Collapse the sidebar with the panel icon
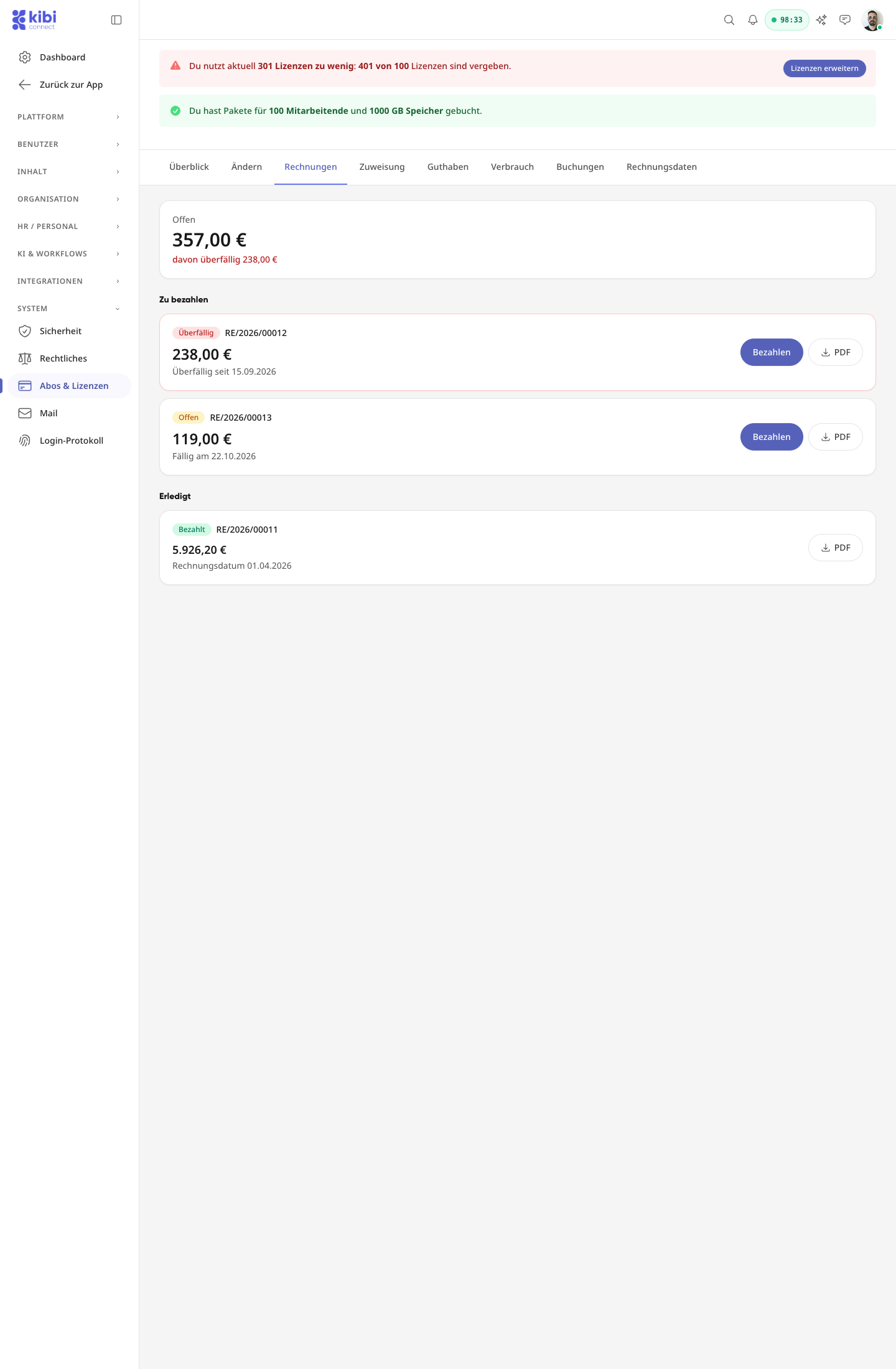The width and height of the screenshot is (896, 1369). [x=116, y=20]
